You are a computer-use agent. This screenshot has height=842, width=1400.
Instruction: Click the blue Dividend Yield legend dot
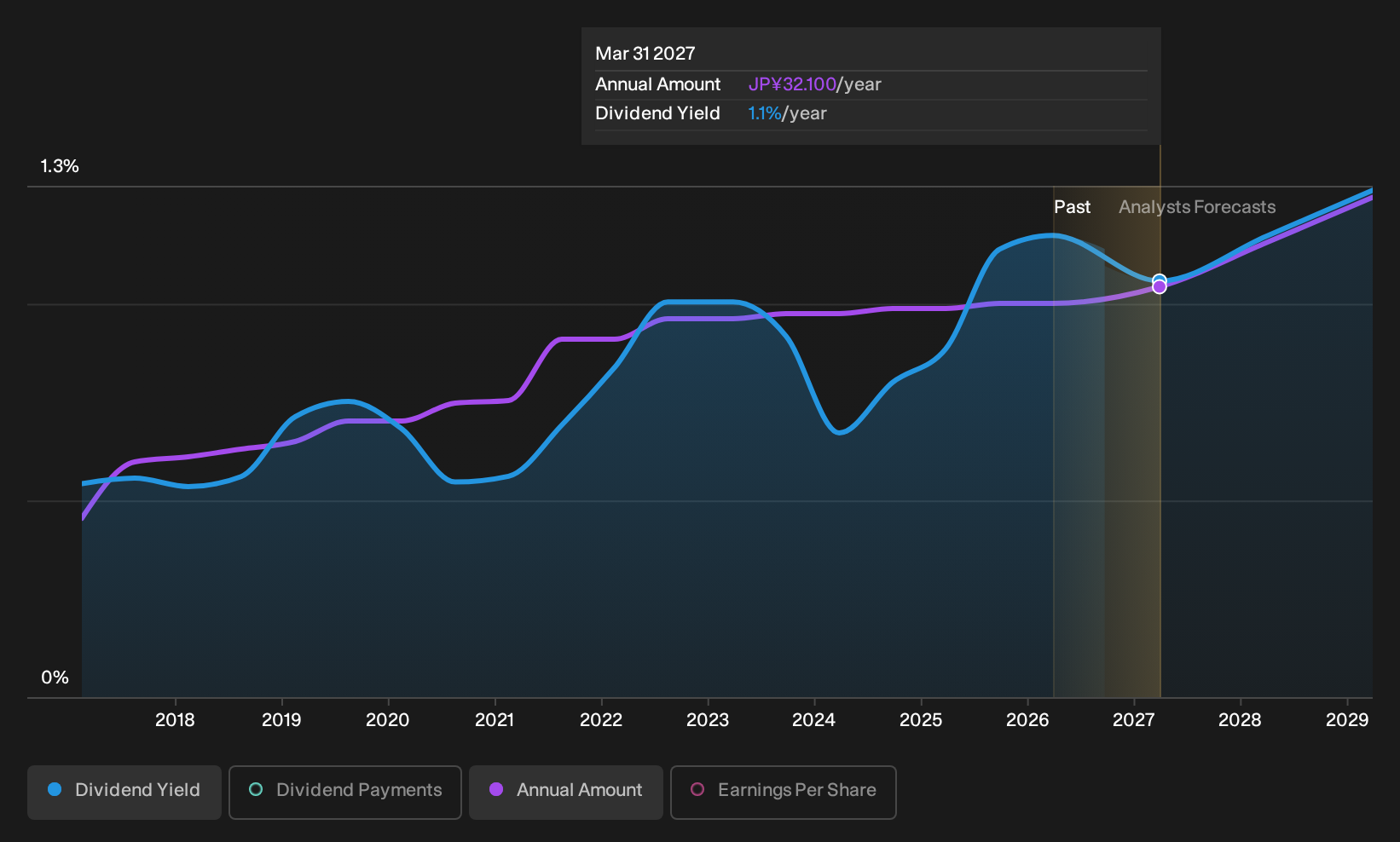[x=55, y=789]
